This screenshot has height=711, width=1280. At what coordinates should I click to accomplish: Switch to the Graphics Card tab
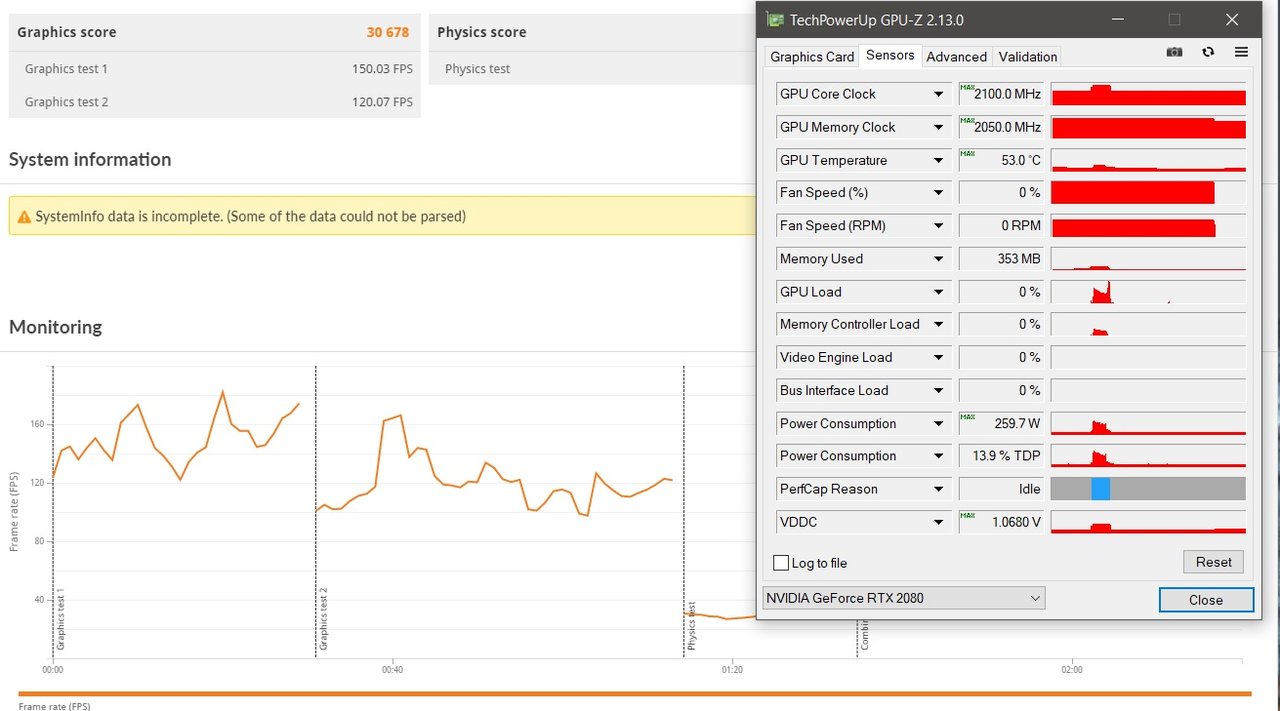[x=812, y=57]
